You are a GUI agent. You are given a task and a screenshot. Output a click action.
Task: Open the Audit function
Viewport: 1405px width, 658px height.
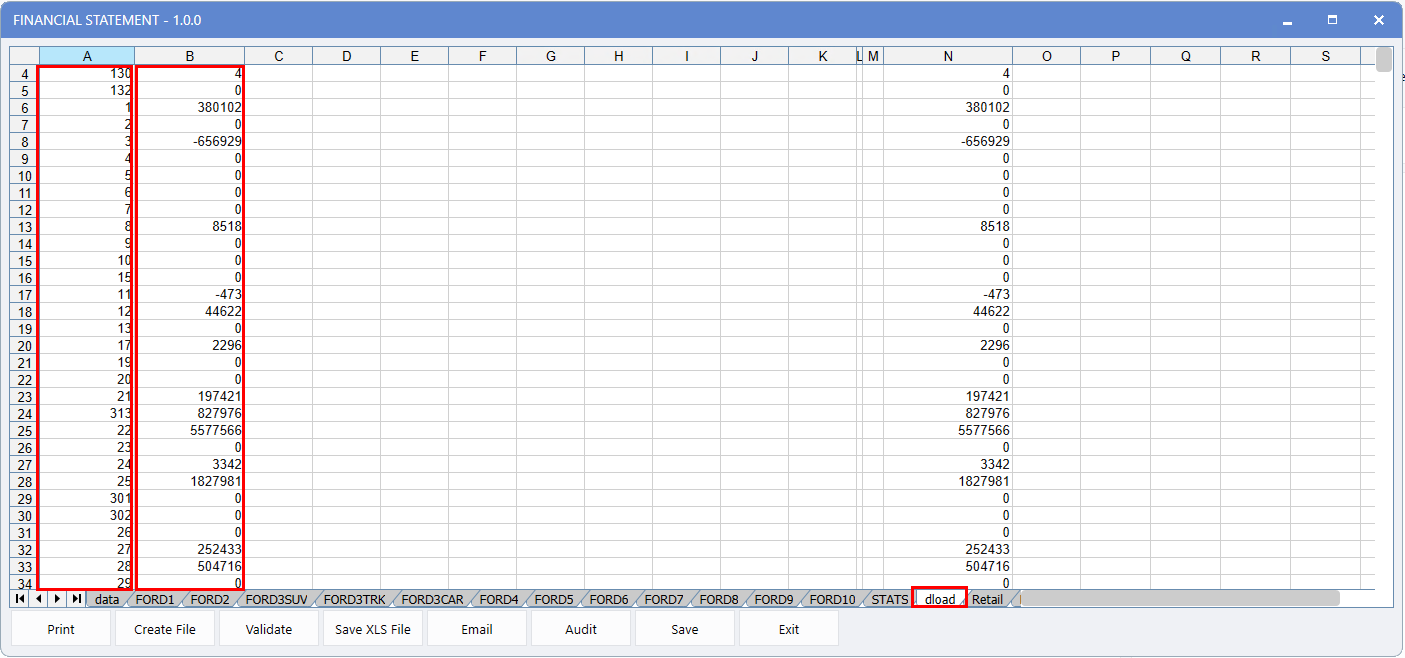tap(581, 629)
